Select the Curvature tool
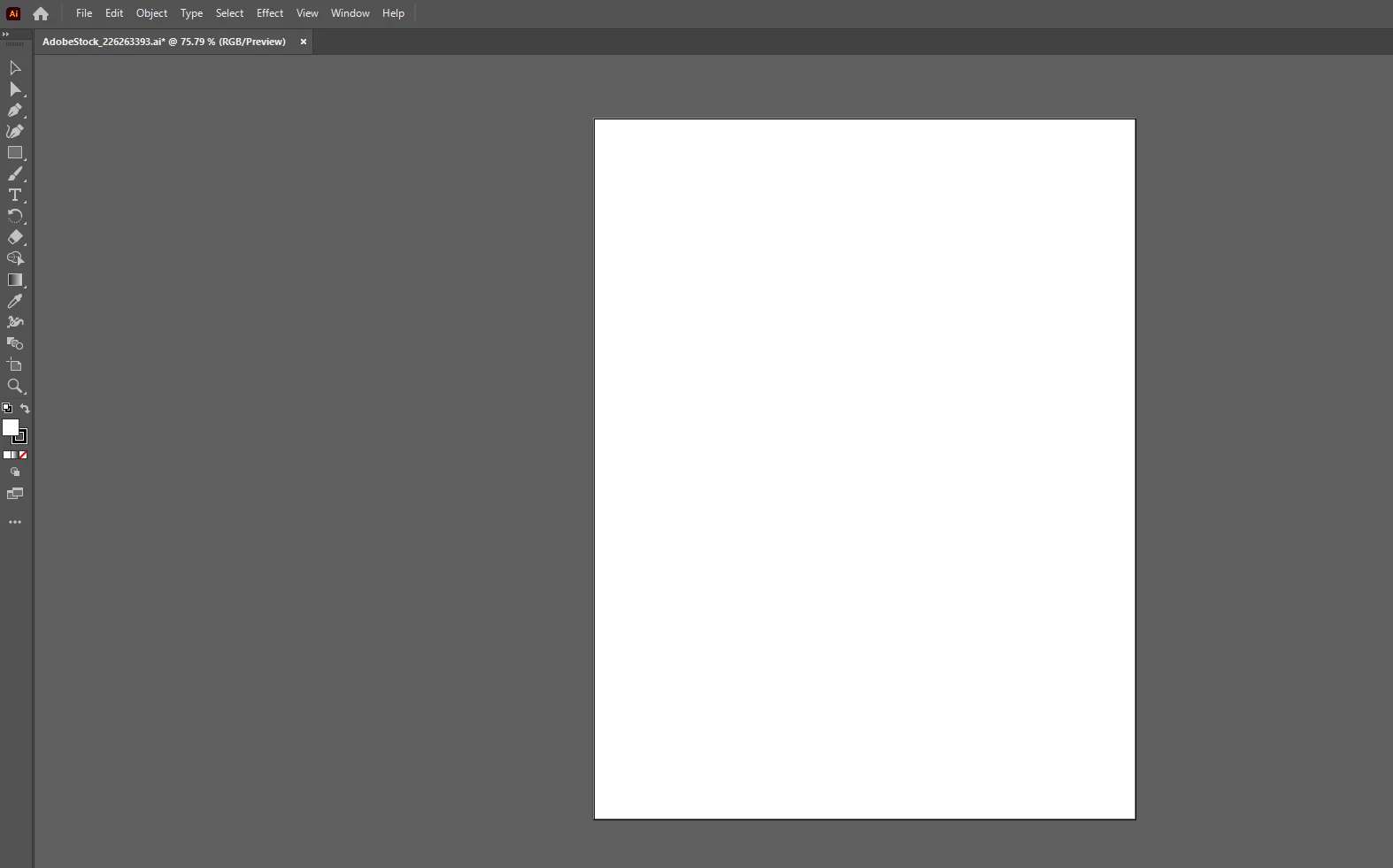The image size is (1393, 868). (x=15, y=132)
